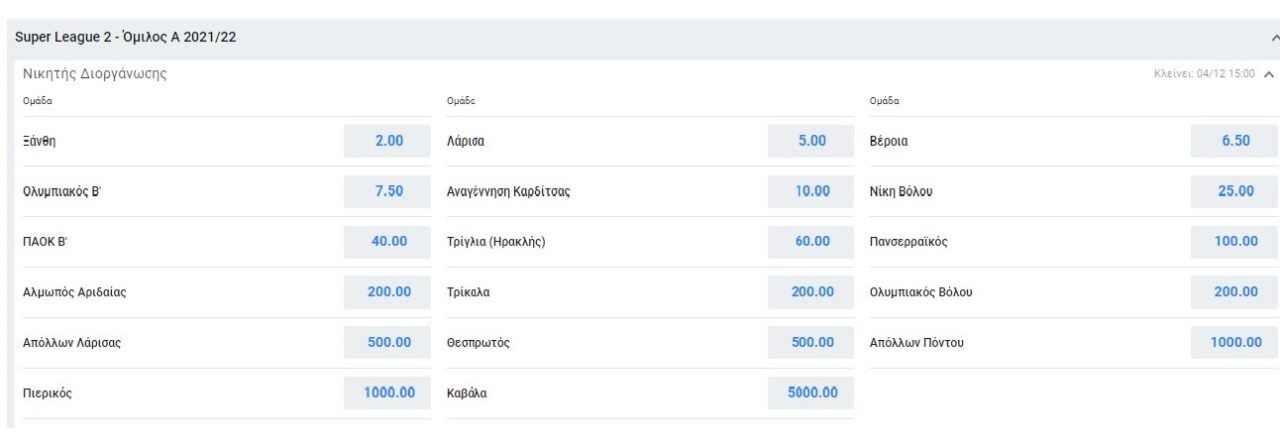1280x447 pixels.
Task: Choose Απόλλων Πόντου odds 1000.00
Action: [1234, 342]
